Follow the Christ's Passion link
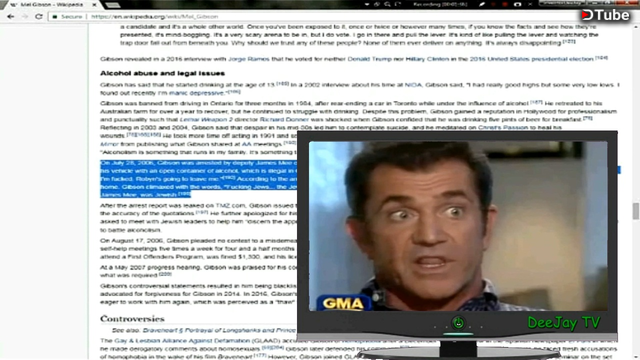Screen dimensions: 640x360 click(x=503, y=127)
